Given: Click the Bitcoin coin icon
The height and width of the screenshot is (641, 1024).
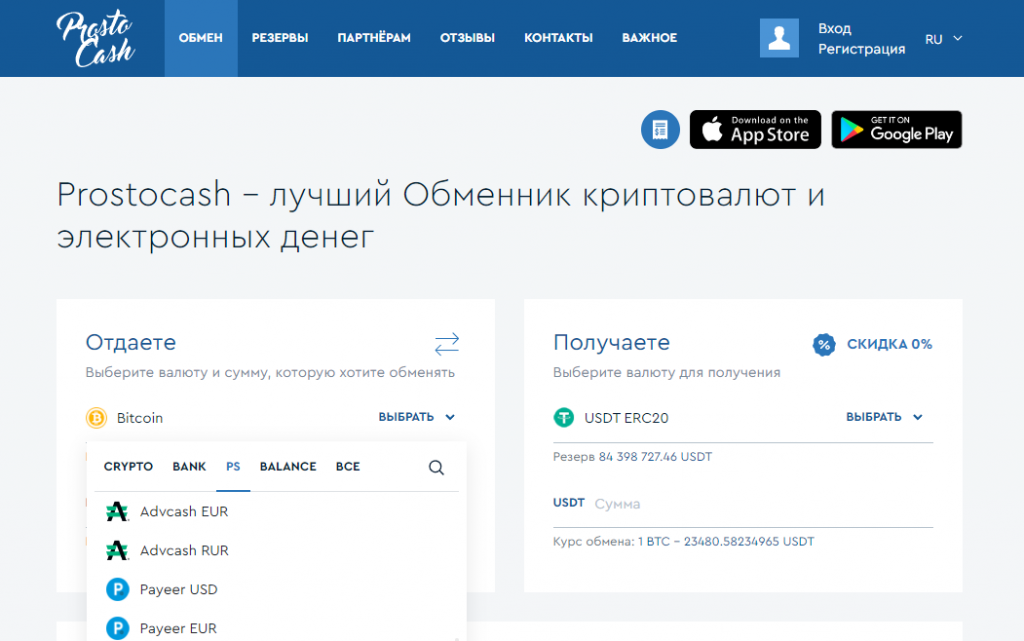Looking at the screenshot, I should [x=97, y=418].
